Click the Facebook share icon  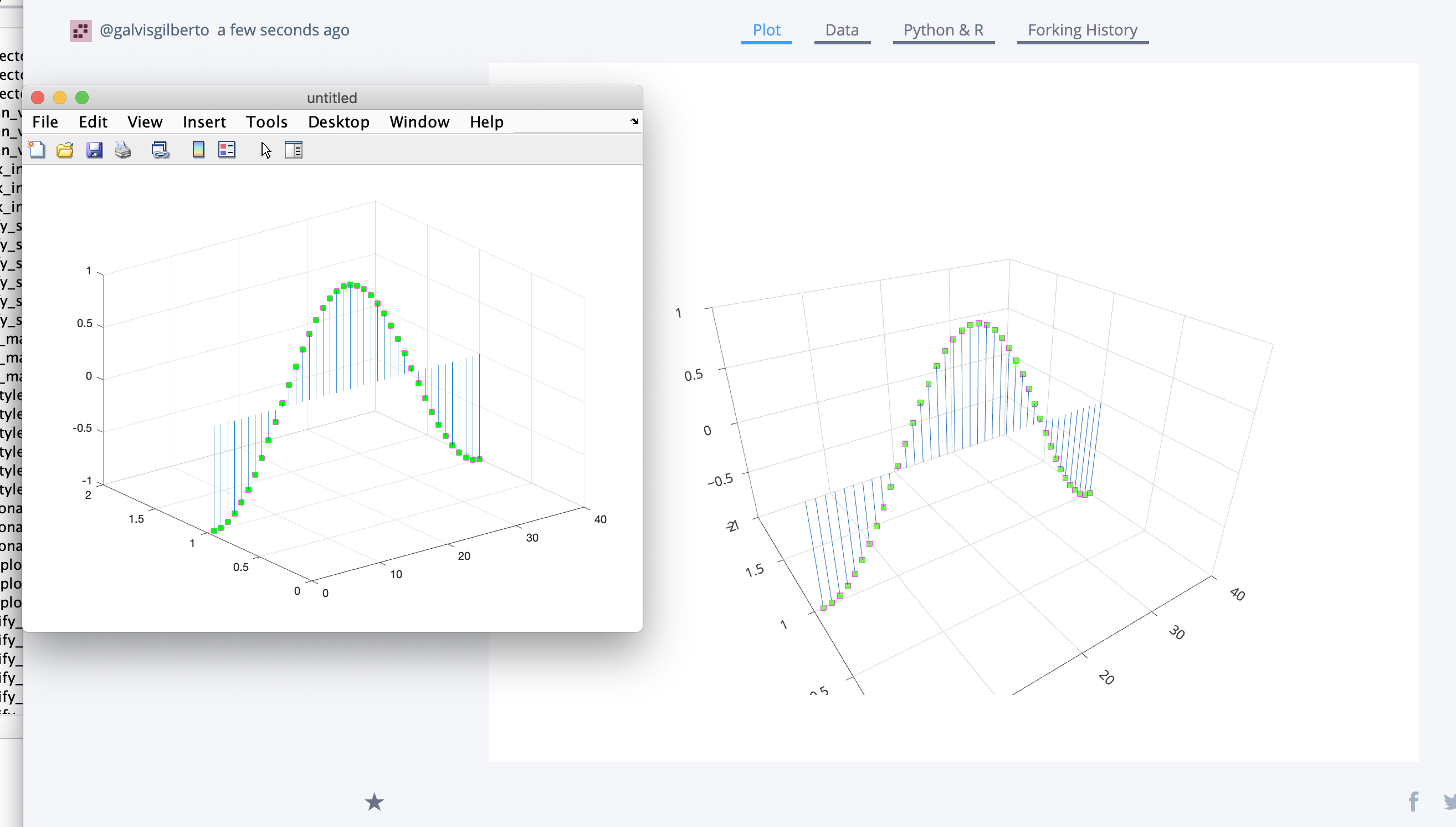click(x=1413, y=802)
